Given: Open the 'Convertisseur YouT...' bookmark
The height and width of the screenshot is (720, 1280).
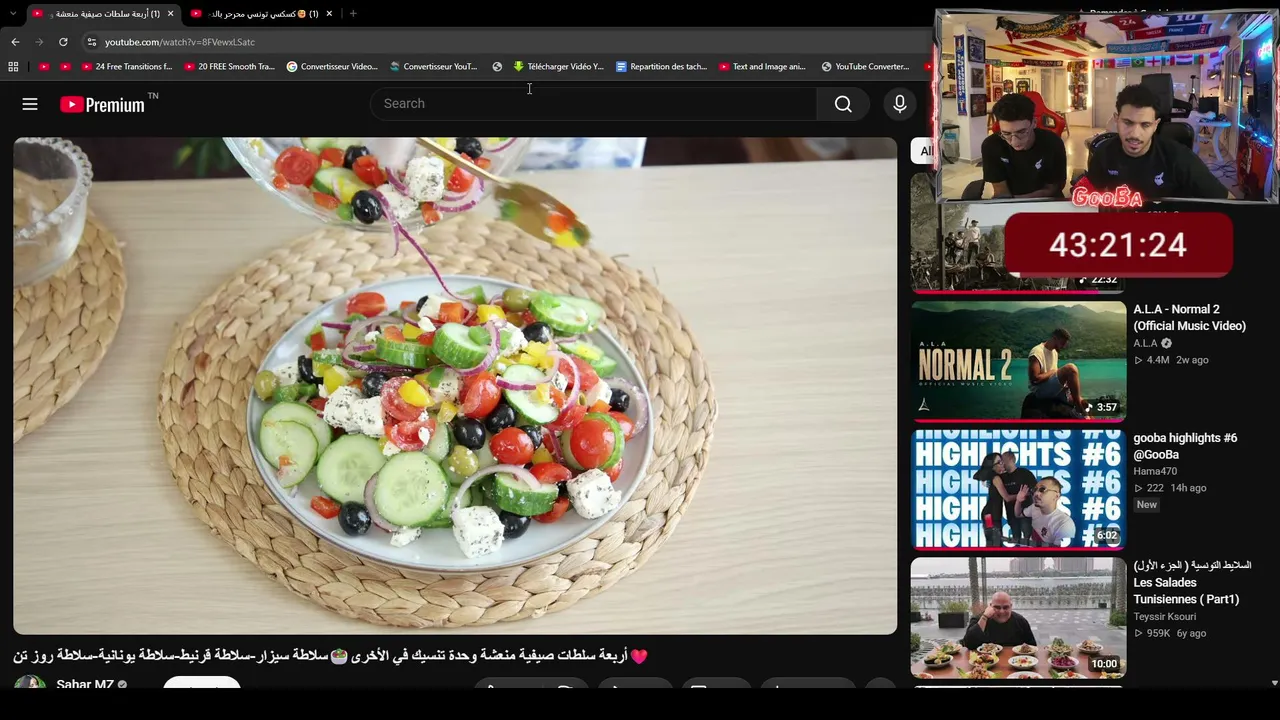Looking at the screenshot, I should (434, 67).
